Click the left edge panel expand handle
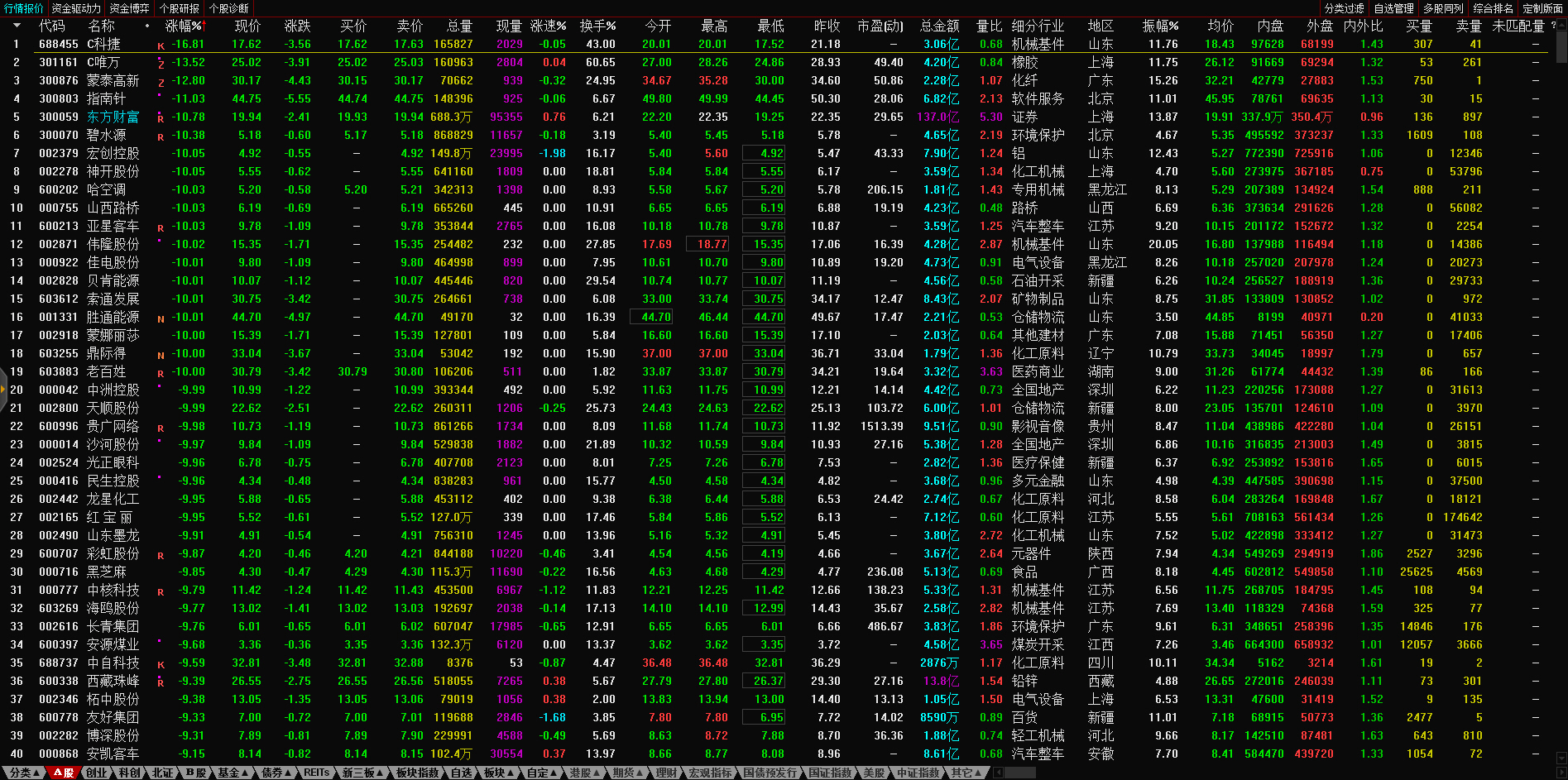The height and width of the screenshot is (780, 1568). pyautogui.click(x=3, y=390)
